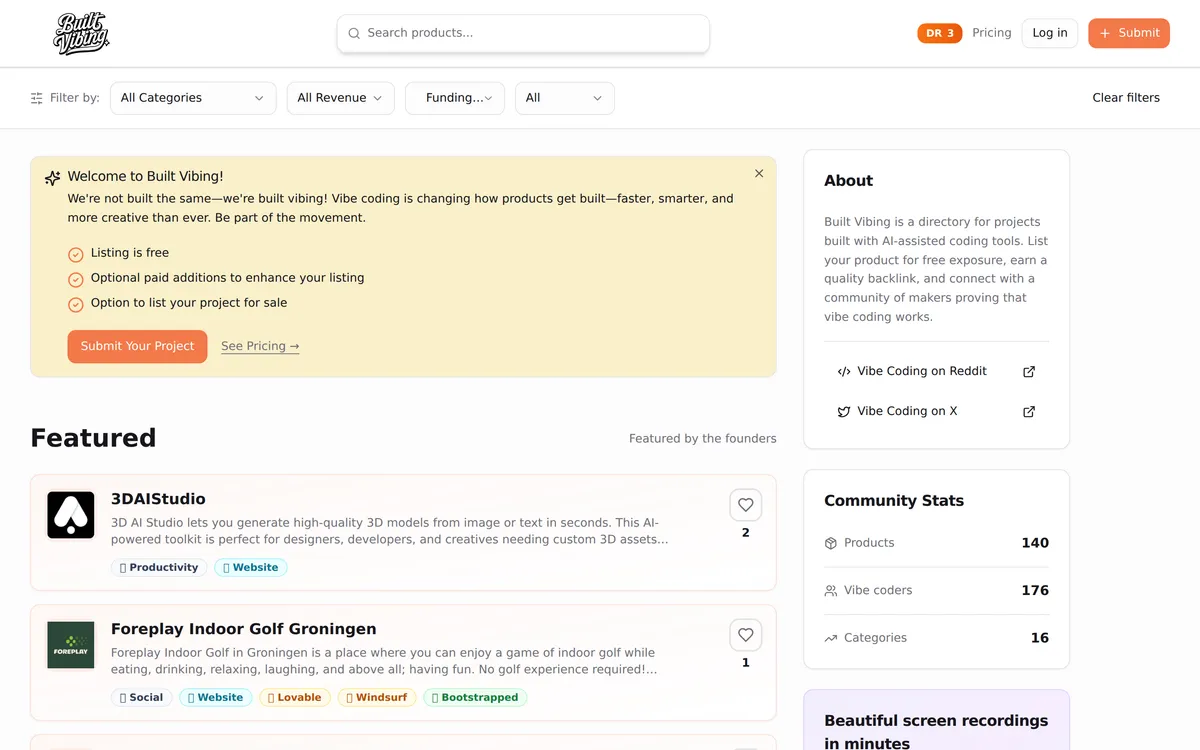Open the Funding dropdown
The height and width of the screenshot is (750, 1200).
click(x=455, y=98)
